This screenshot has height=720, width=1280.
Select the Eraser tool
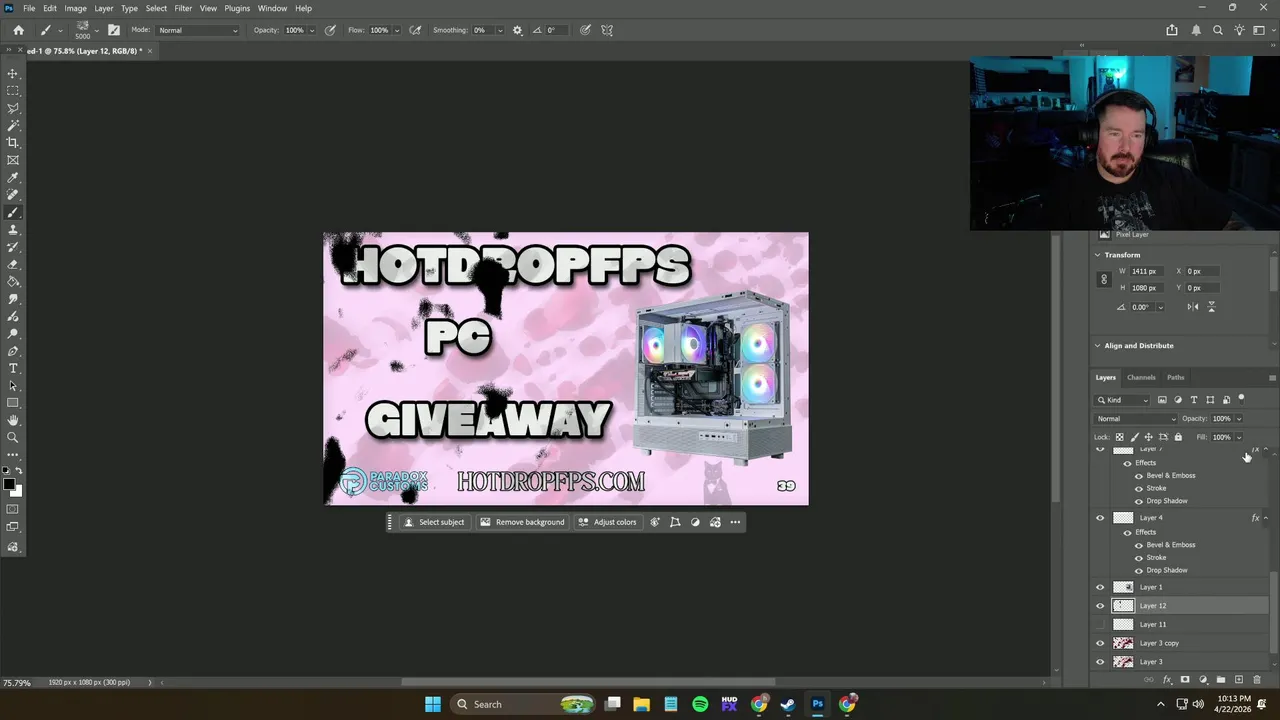point(13,265)
